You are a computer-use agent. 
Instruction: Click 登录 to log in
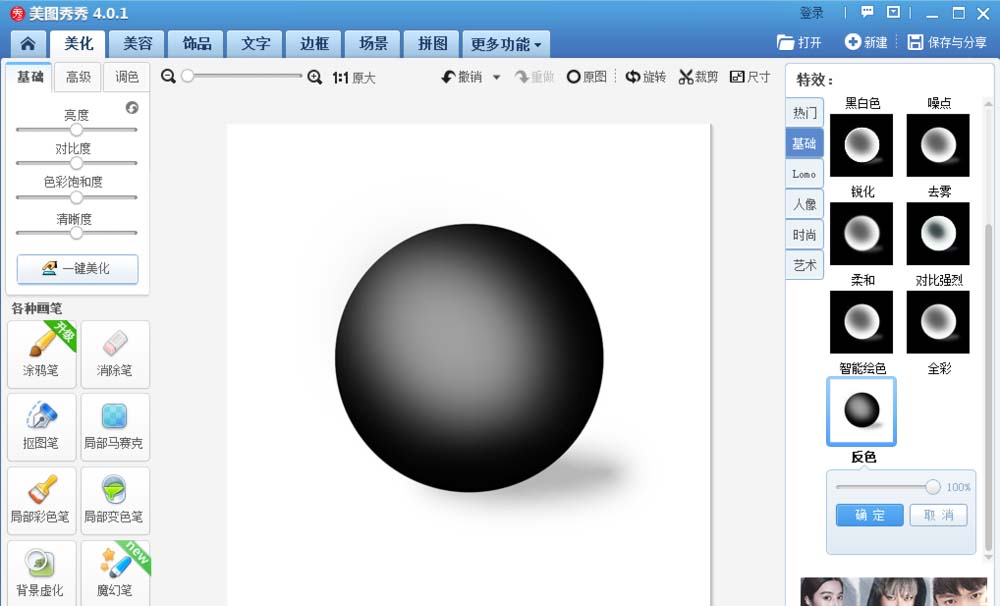click(x=812, y=13)
